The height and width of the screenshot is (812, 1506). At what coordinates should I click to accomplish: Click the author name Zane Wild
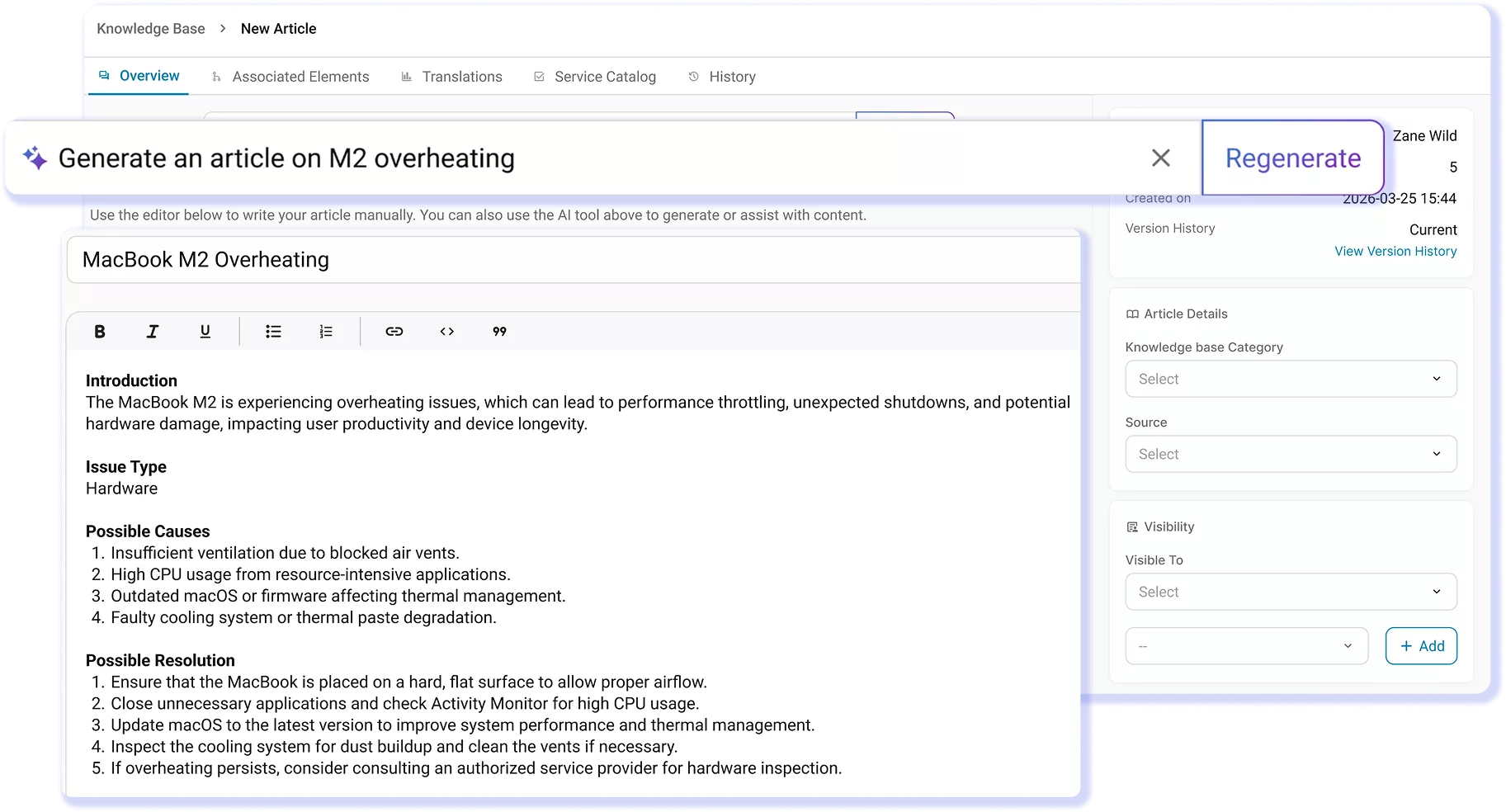pos(1424,136)
